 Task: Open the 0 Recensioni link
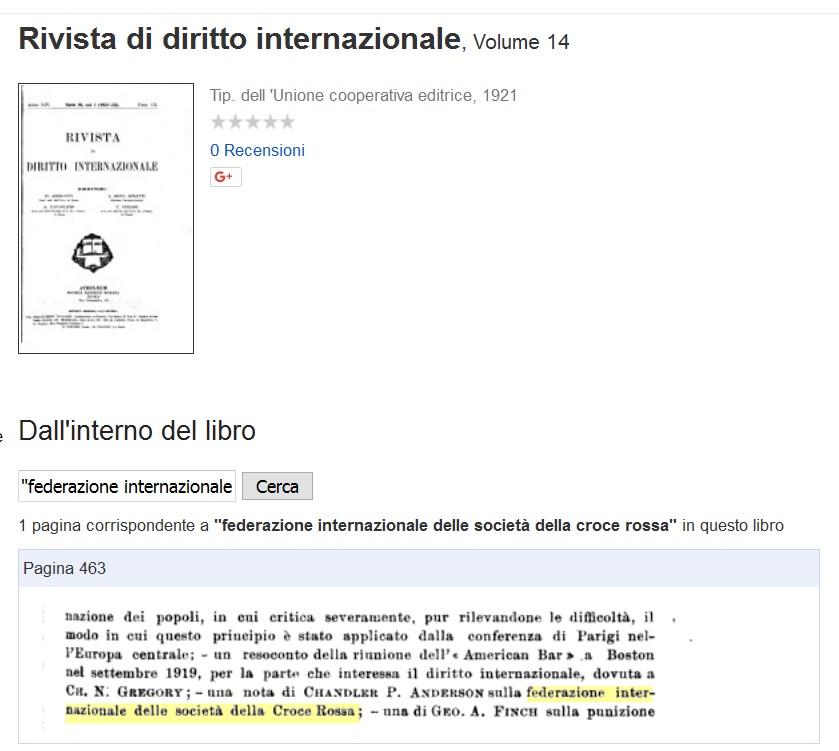257,150
